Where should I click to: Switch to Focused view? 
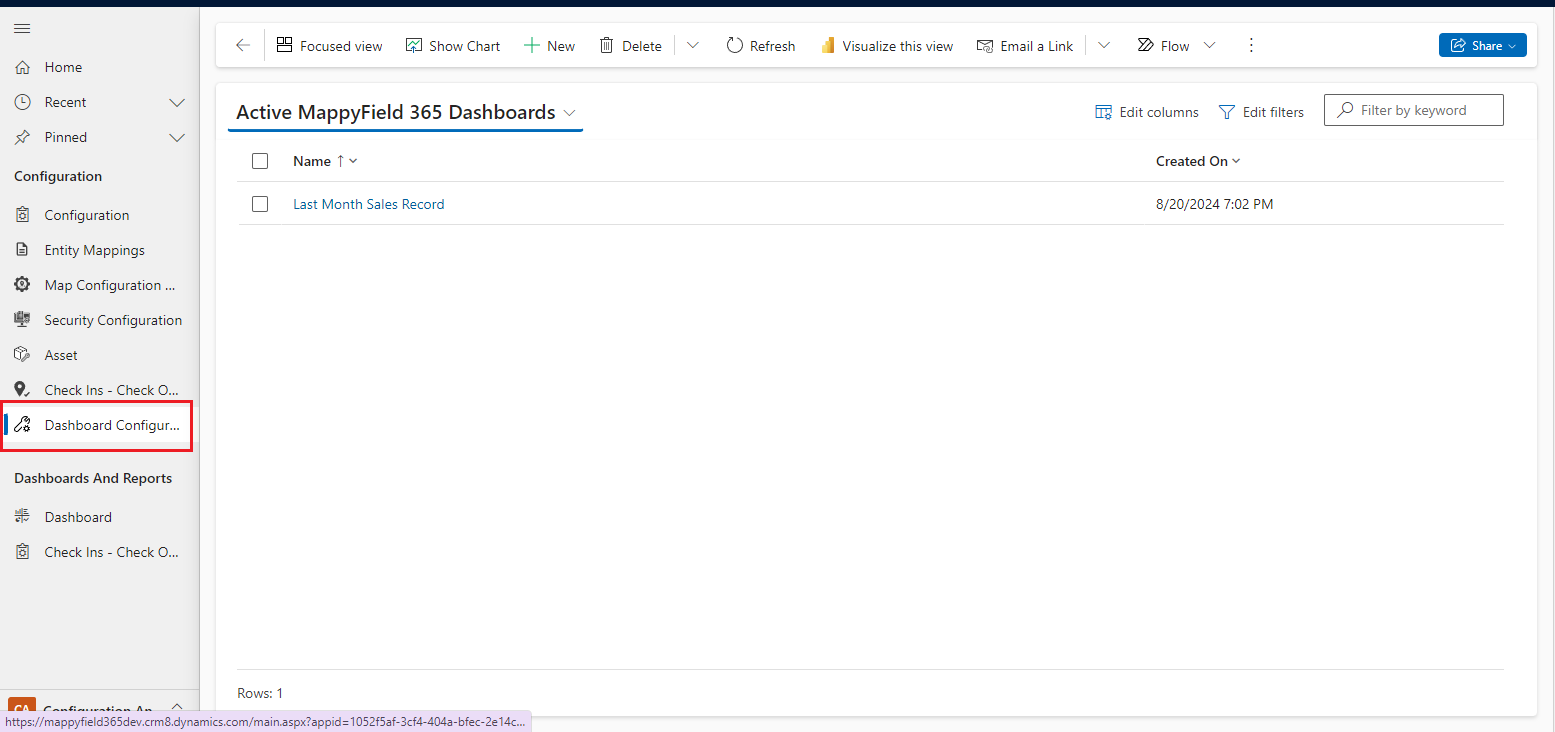click(329, 46)
